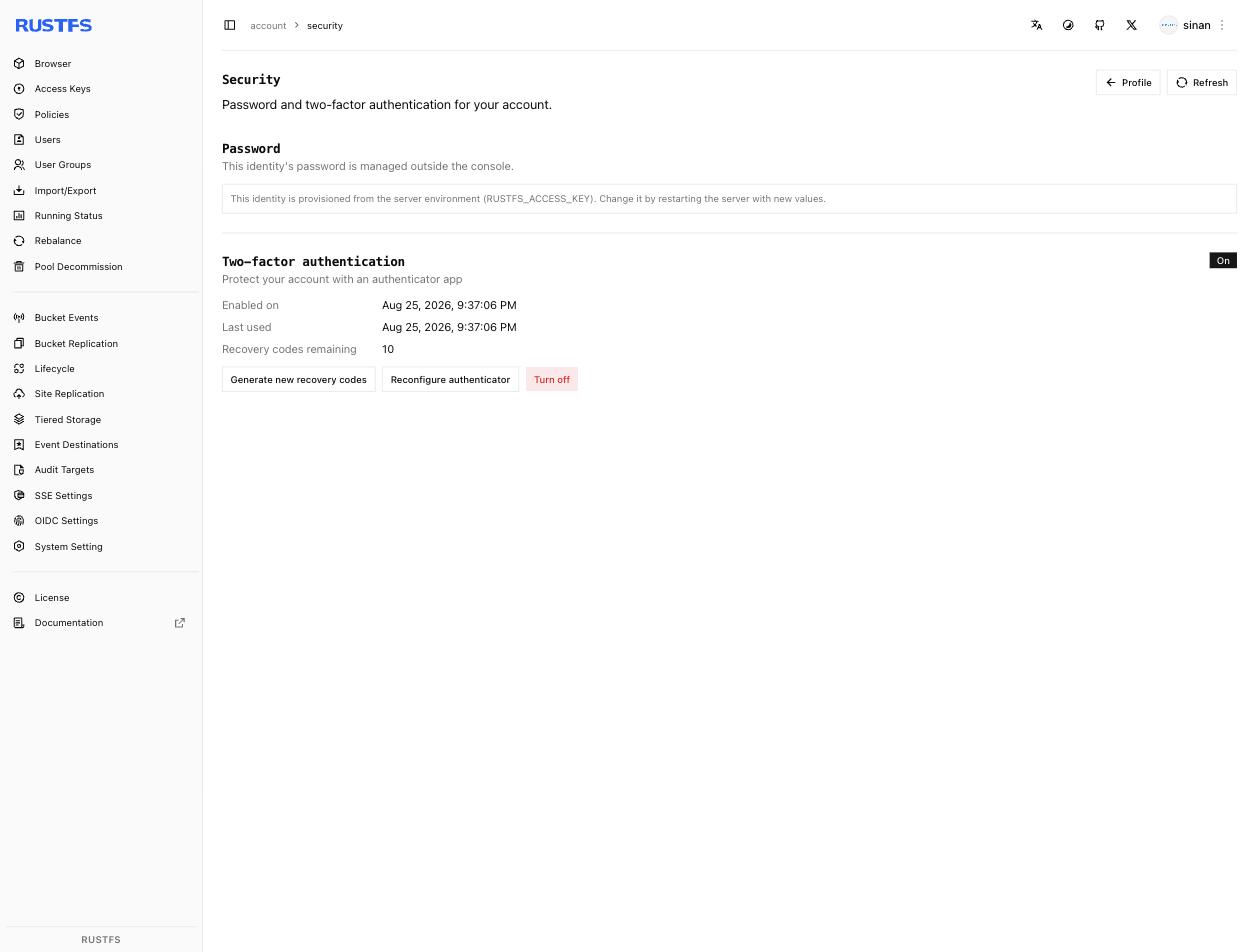Click the Enabled on label

[x=250, y=305]
